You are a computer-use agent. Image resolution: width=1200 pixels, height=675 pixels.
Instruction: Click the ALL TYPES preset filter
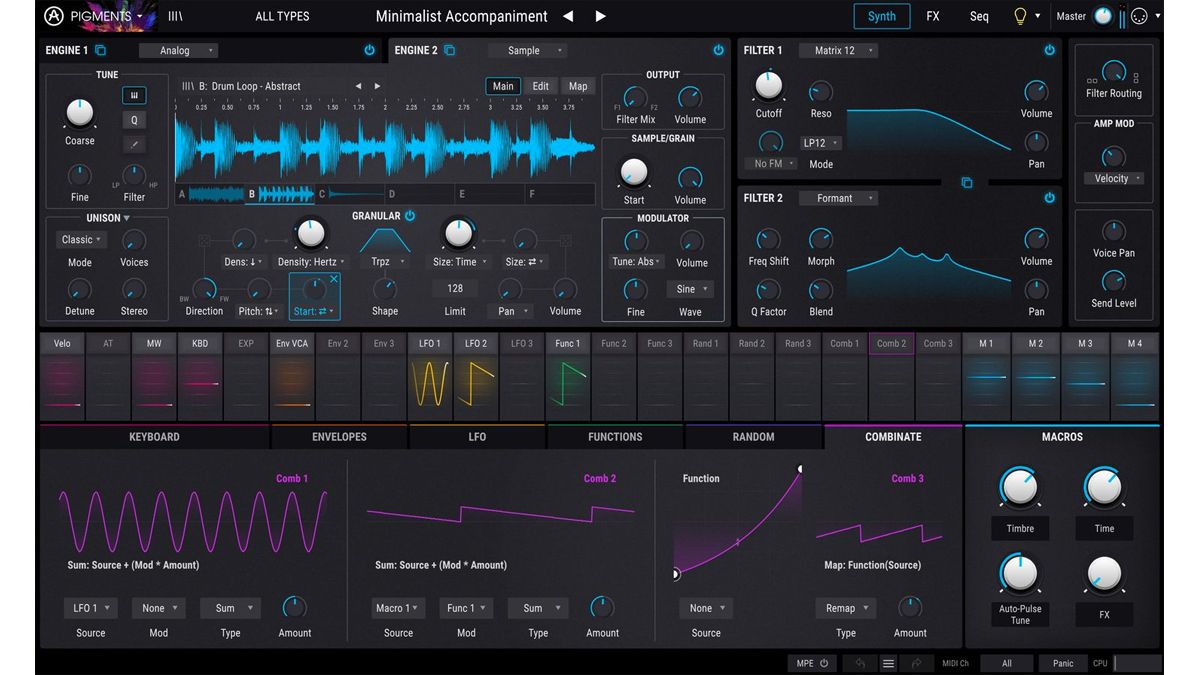282,16
